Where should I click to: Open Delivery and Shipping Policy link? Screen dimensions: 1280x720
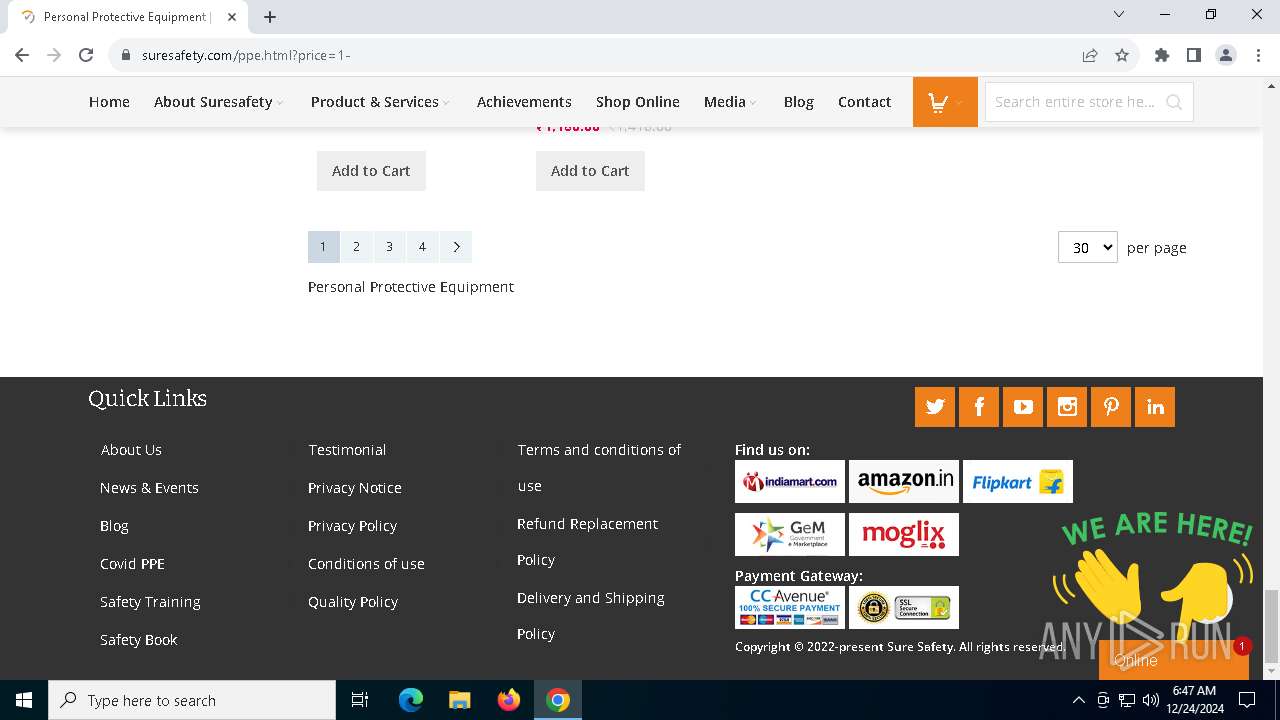pyautogui.click(x=590, y=616)
